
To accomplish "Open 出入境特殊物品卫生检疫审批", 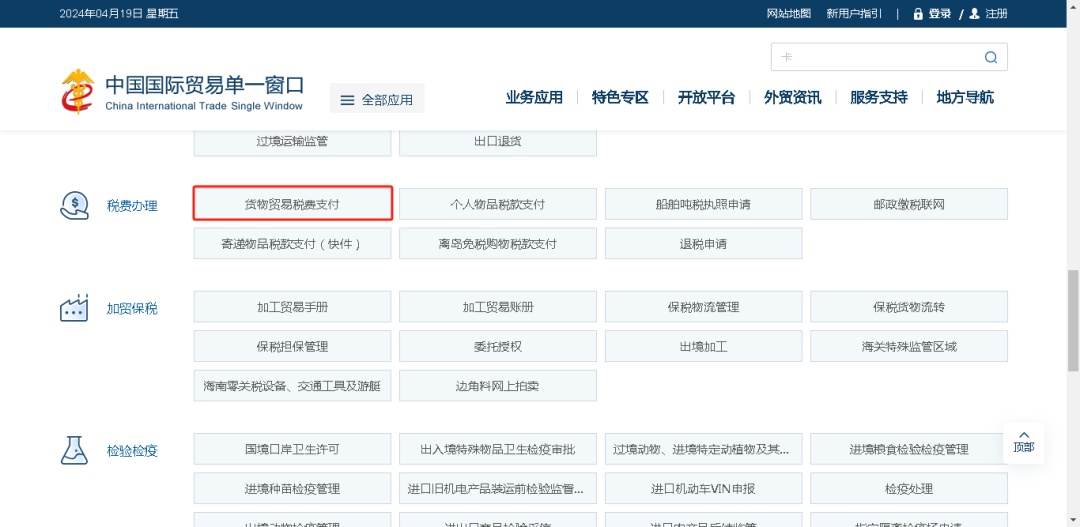I will (x=498, y=449).
